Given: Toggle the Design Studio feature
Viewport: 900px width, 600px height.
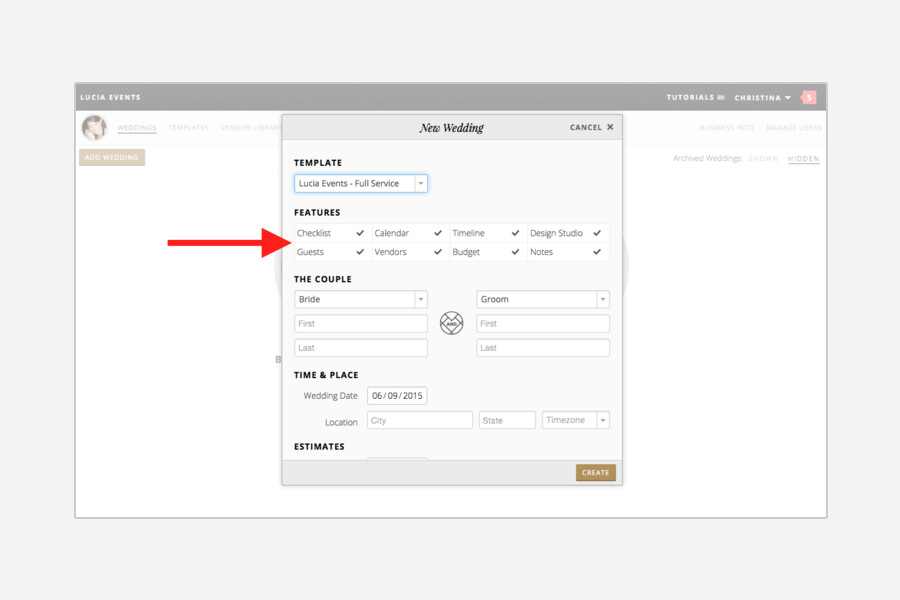Looking at the screenshot, I should tap(597, 233).
